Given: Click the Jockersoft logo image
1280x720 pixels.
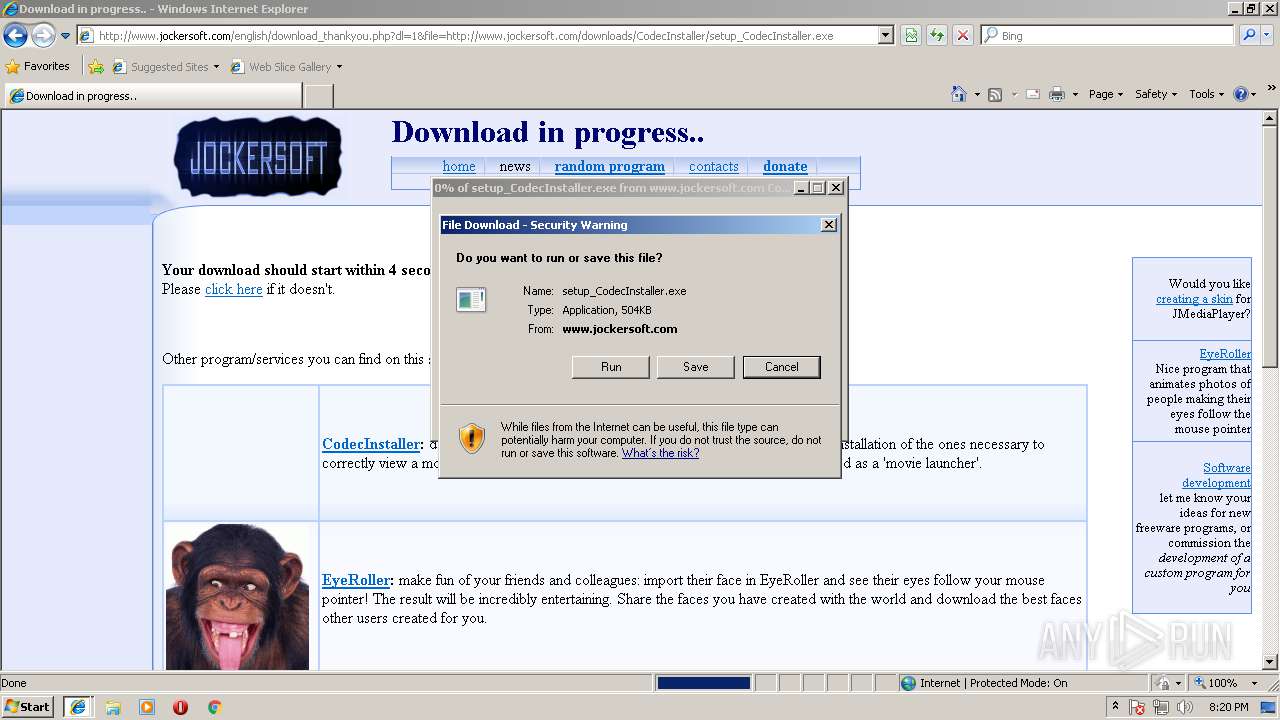Looking at the screenshot, I should (258, 157).
